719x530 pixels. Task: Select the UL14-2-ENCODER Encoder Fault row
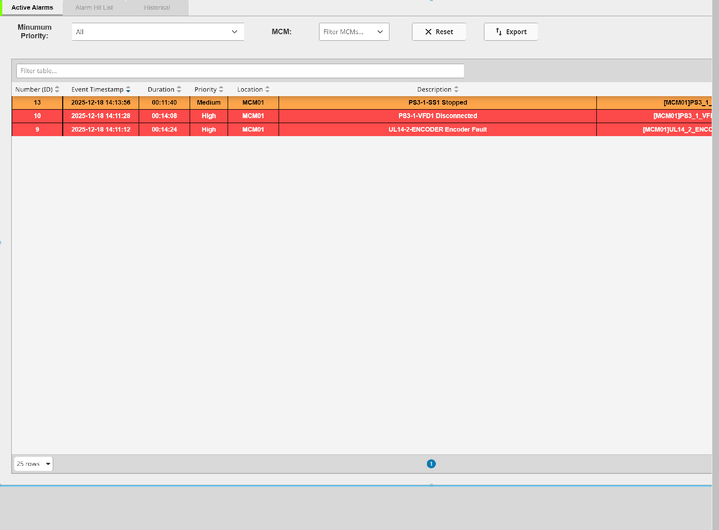437,129
